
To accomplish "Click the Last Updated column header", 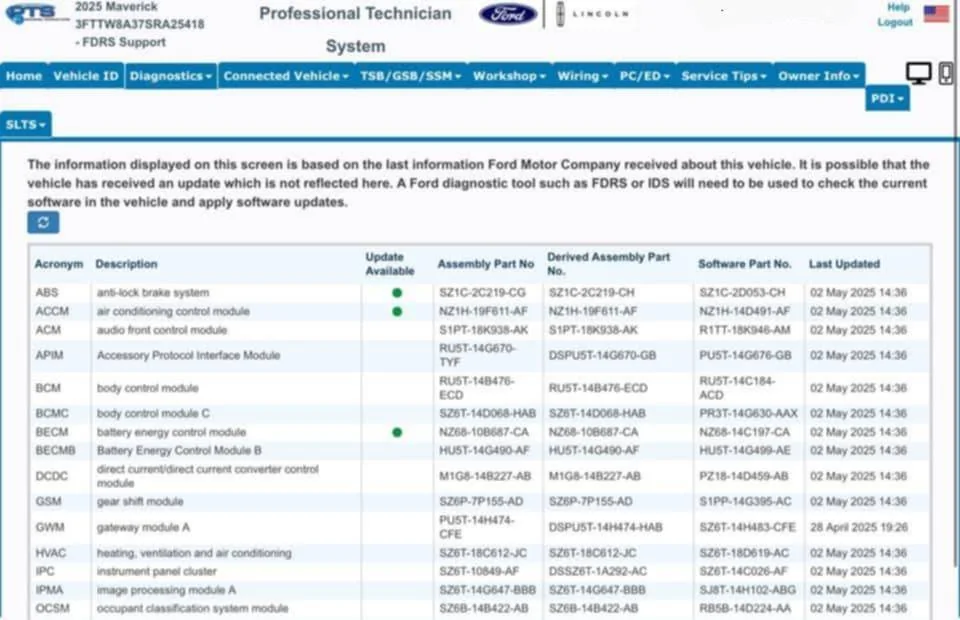I will click(x=844, y=264).
